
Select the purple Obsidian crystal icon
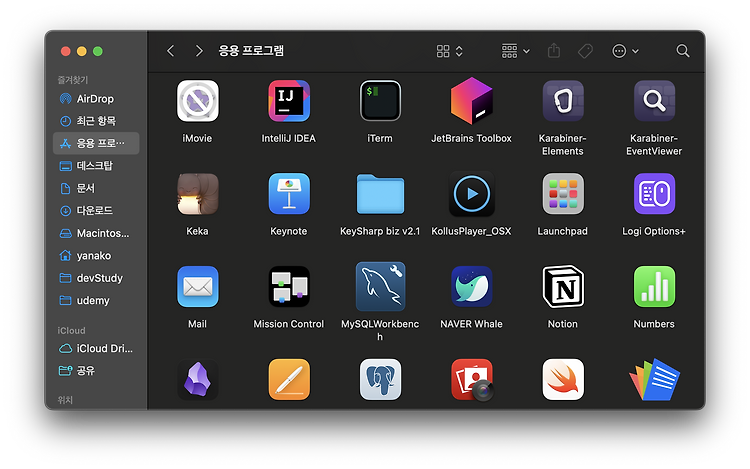pyautogui.click(x=198, y=380)
